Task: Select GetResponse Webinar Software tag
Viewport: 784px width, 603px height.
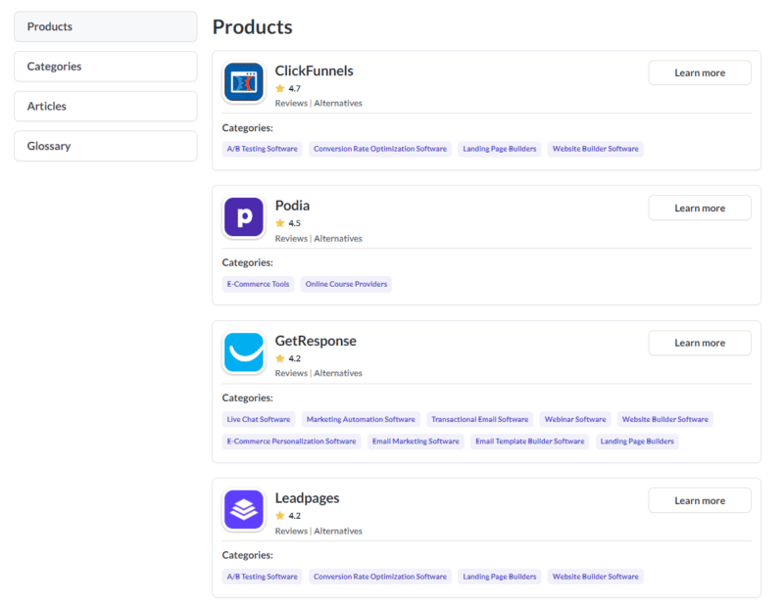Action: [x=575, y=420]
